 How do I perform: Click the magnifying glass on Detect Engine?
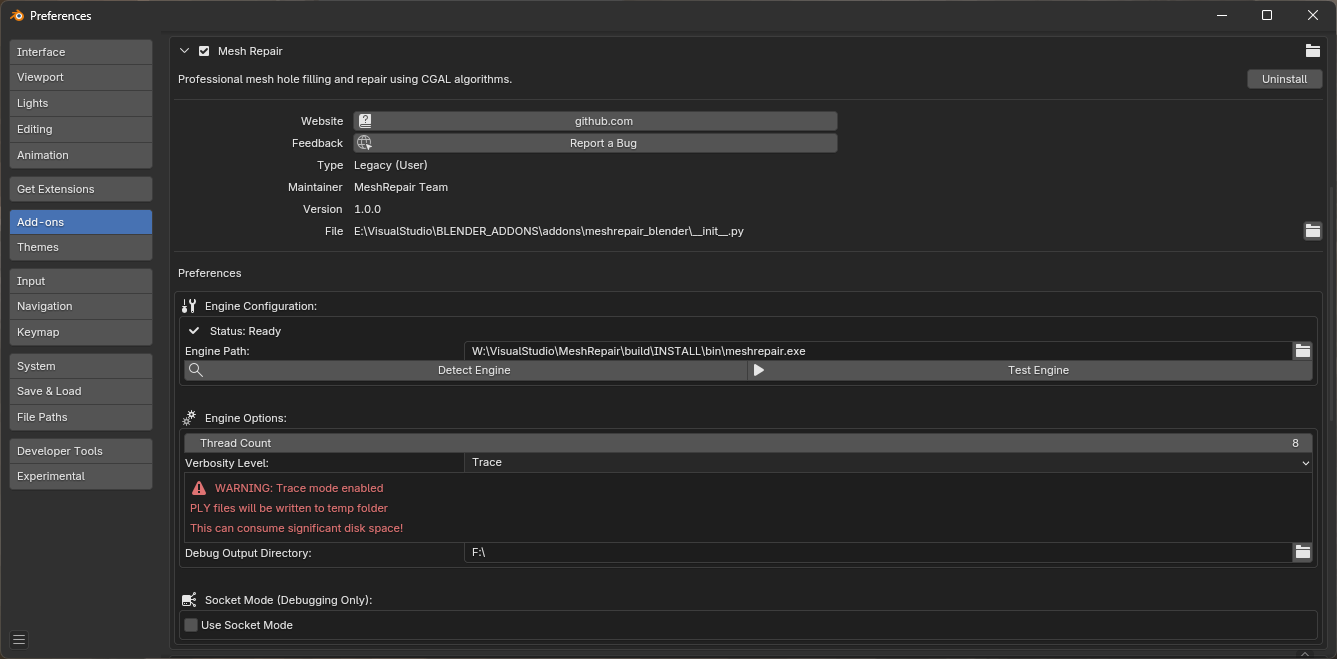[x=196, y=369]
